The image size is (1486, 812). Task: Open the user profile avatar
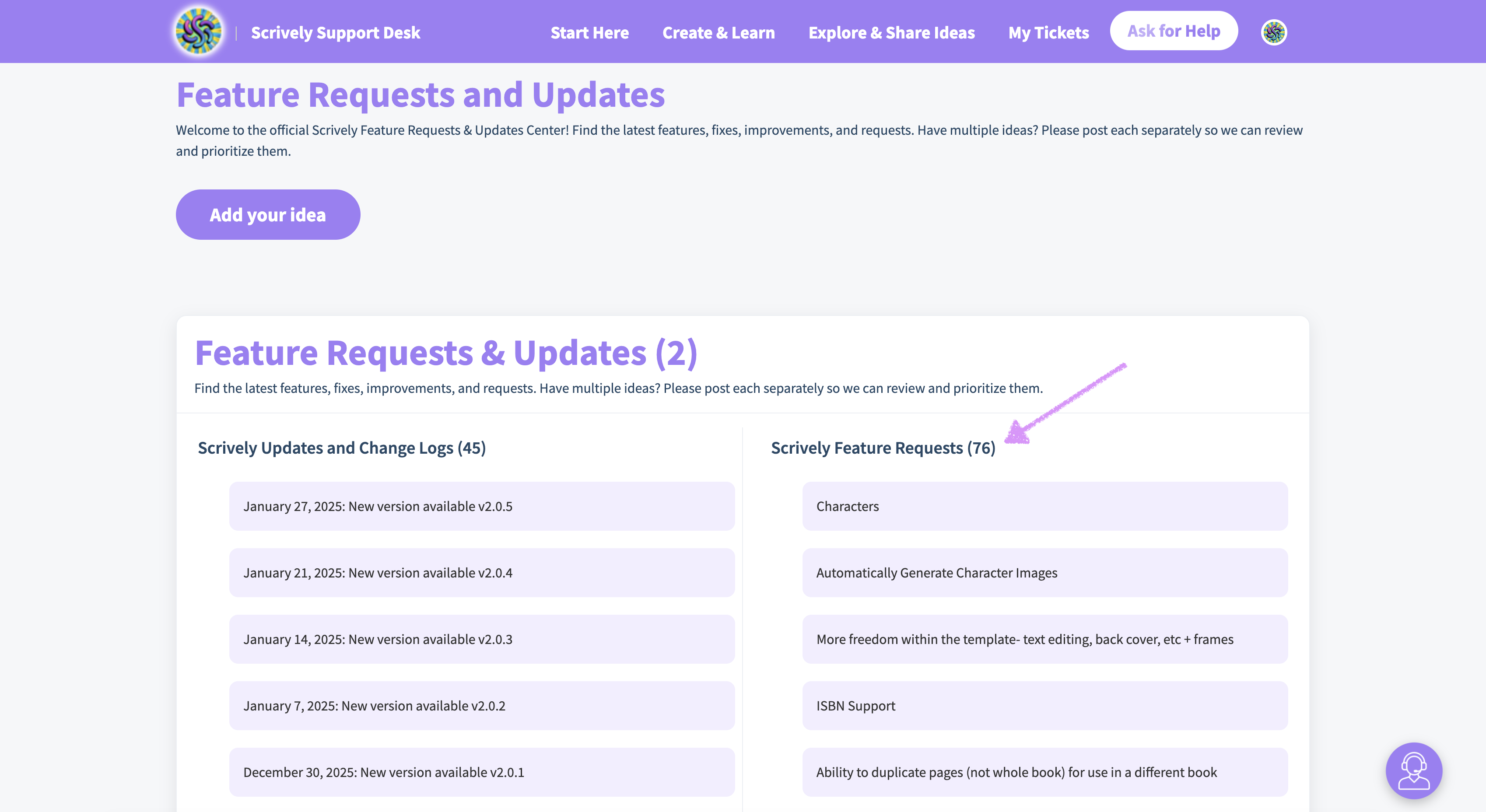click(x=1273, y=32)
